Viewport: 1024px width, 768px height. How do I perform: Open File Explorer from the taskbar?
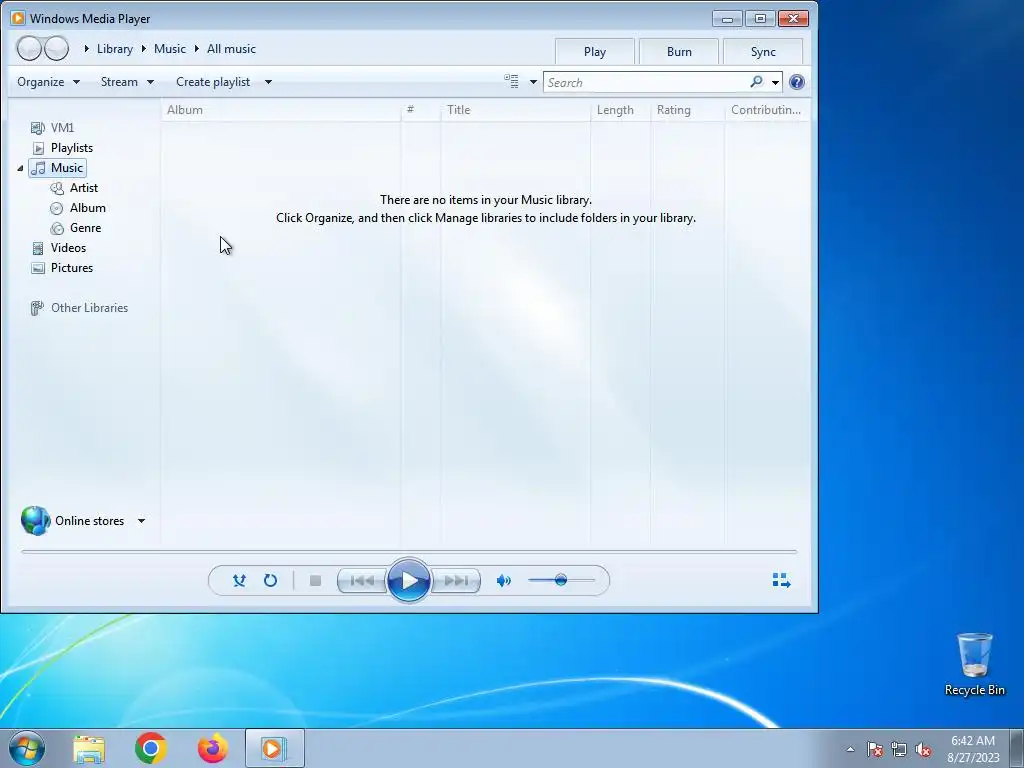(89, 748)
